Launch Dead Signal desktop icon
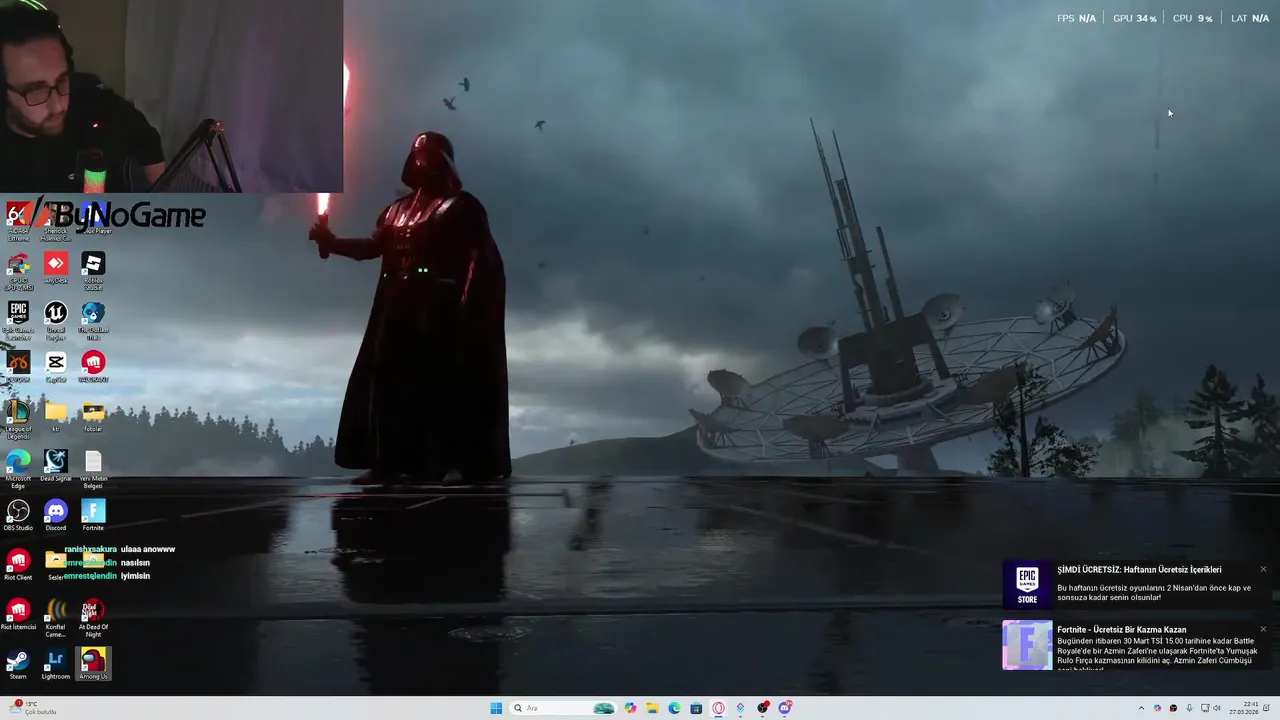 point(56,466)
